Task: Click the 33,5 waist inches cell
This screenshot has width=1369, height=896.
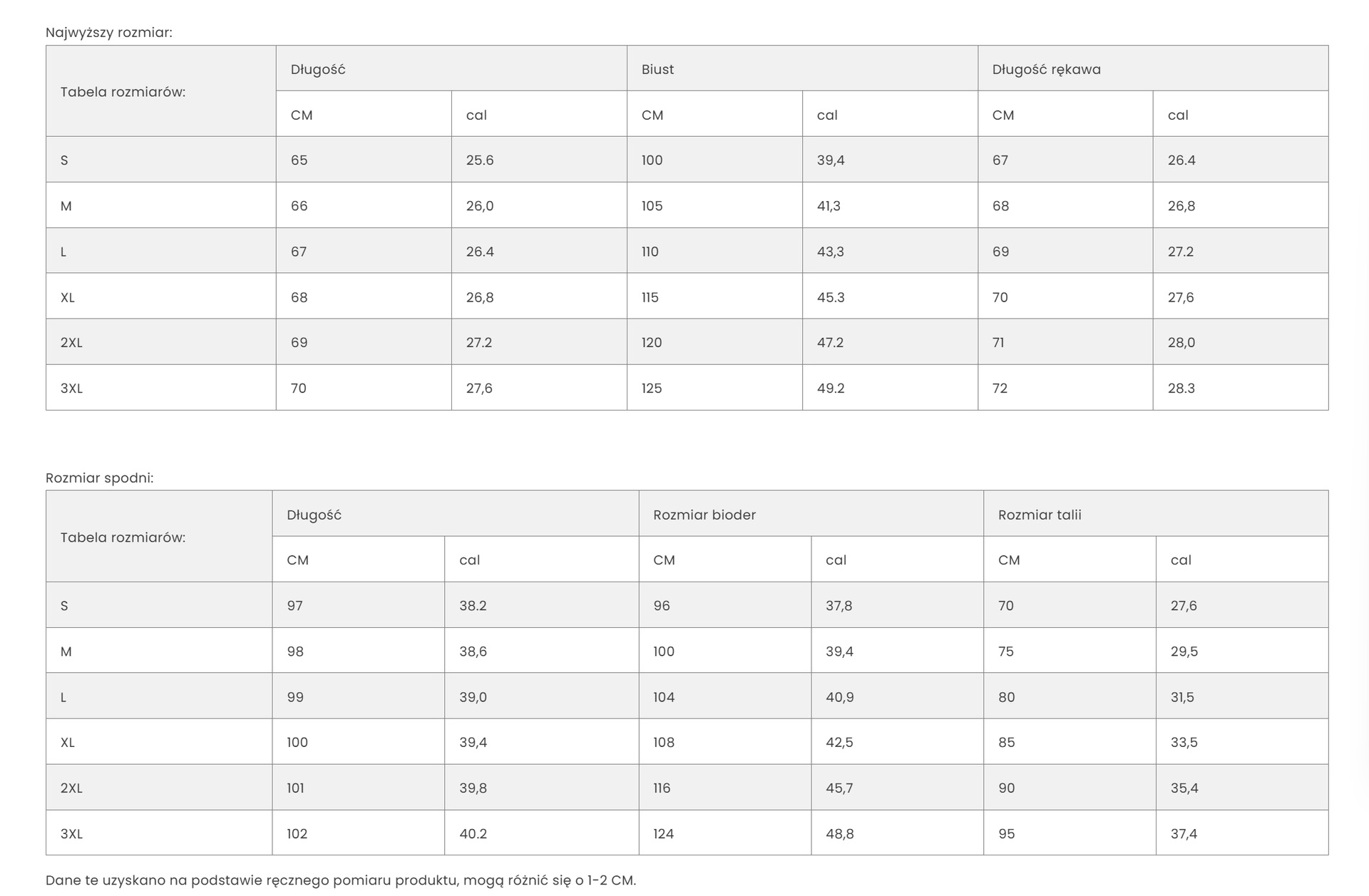Action: pyautogui.click(x=1184, y=742)
